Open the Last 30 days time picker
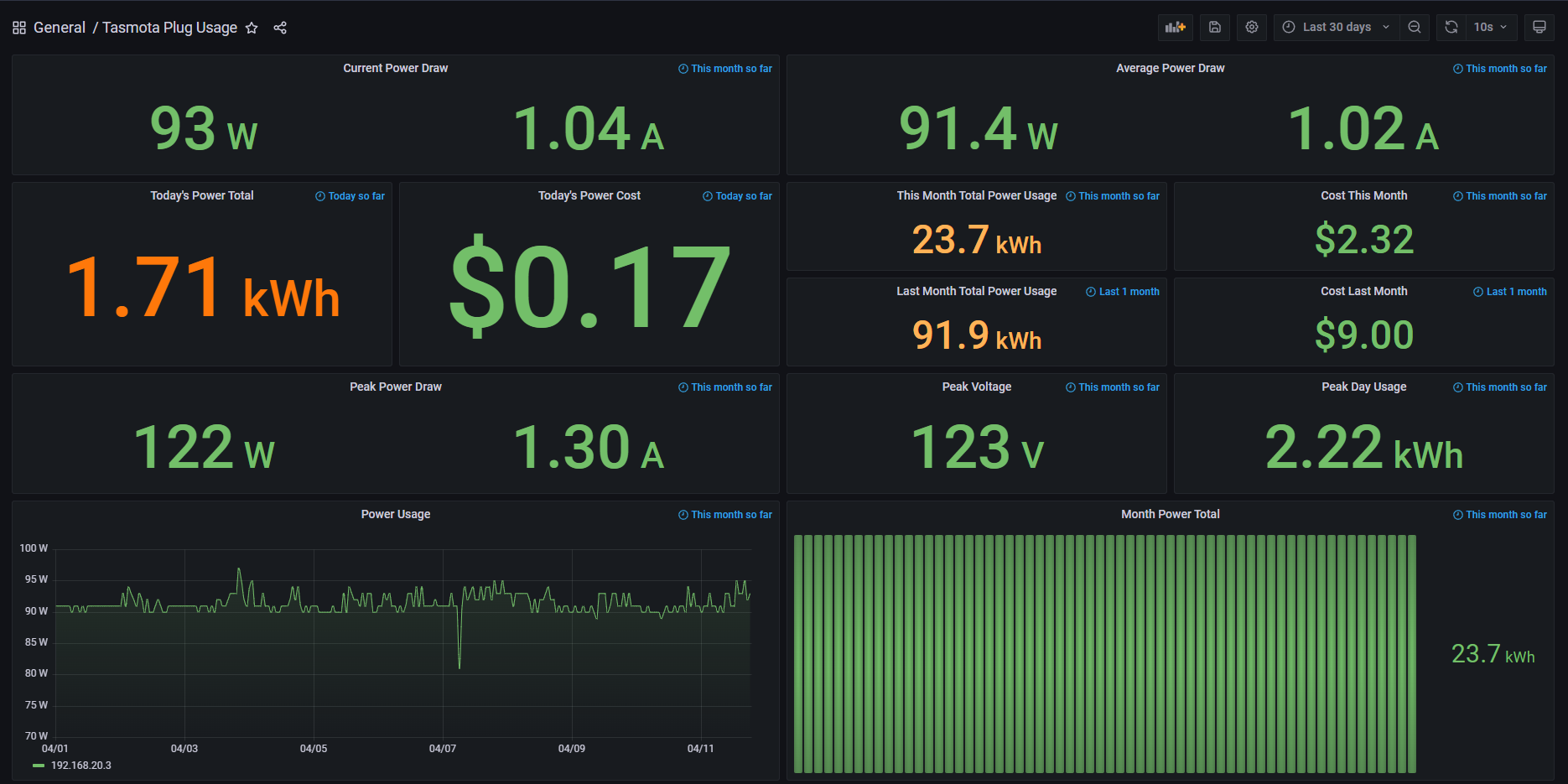This screenshot has width=1568, height=784. pos(1337,27)
